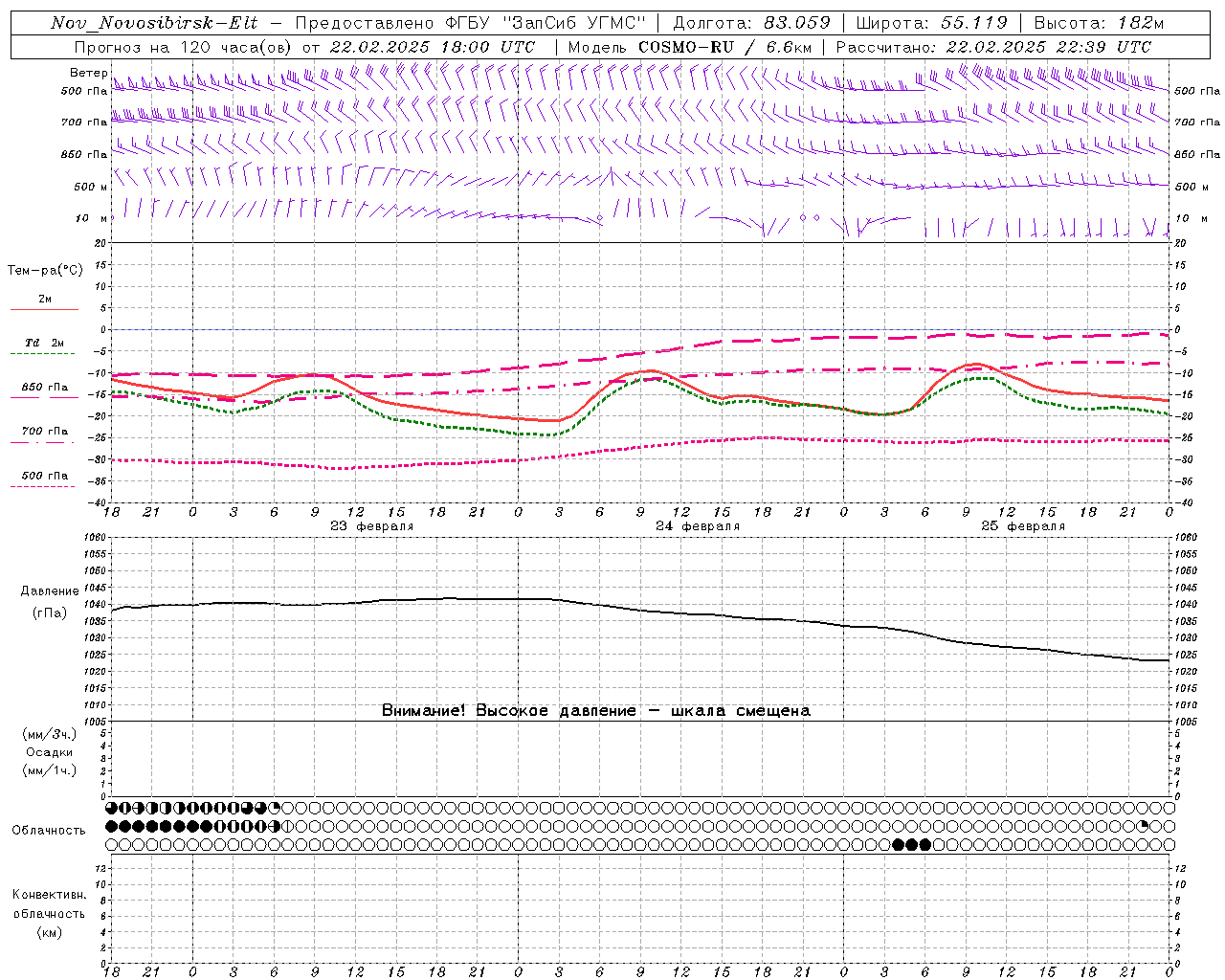The image size is (1225, 980).
Task: Click 'Рассчитано: 22.02.2025 22:39 UTC' timestamp
Action: pyautogui.click(x=993, y=47)
